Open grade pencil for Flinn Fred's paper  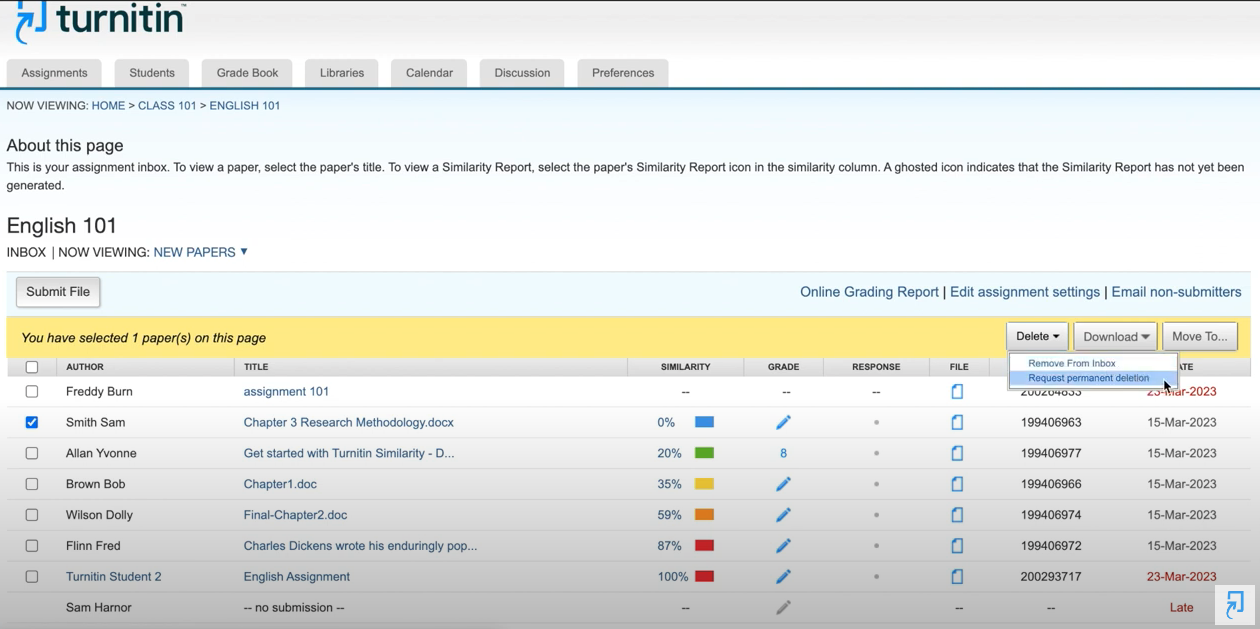[x=783, y=546]
